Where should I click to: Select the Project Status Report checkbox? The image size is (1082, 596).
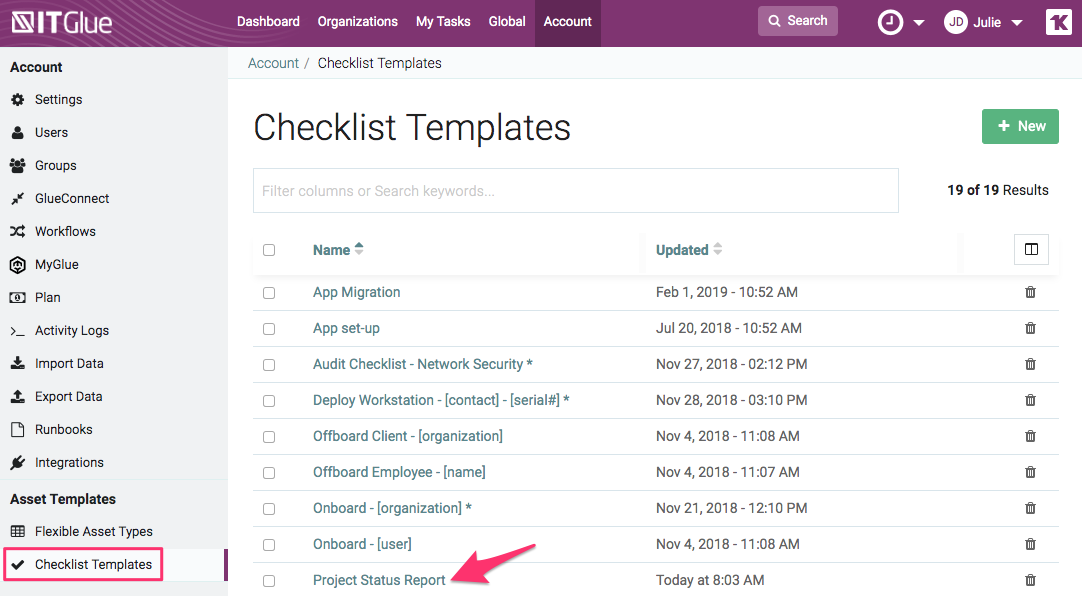pyautogui.click(x=269, y=581)
